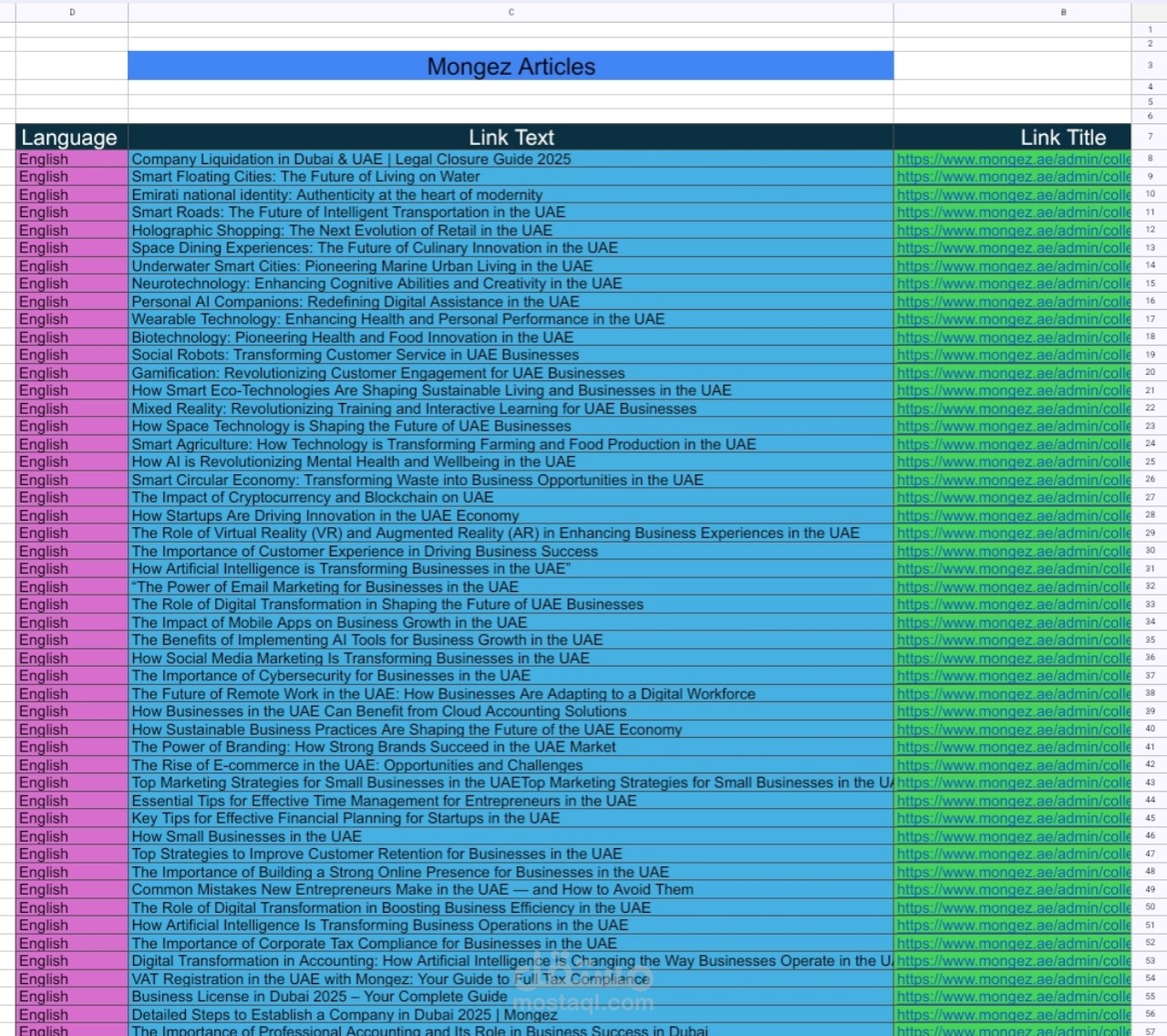Click 'The Rise of E-commerce' article cell

[511, 765]
